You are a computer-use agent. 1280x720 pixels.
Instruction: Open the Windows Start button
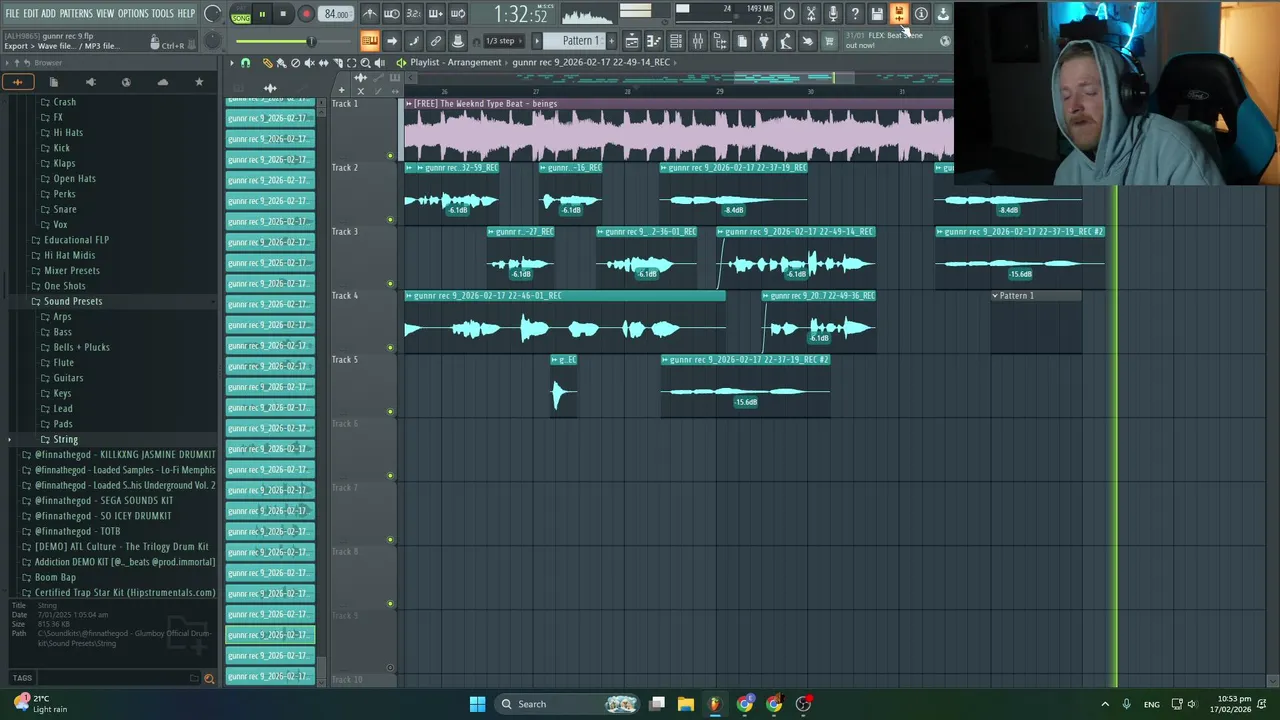(477, 704)
